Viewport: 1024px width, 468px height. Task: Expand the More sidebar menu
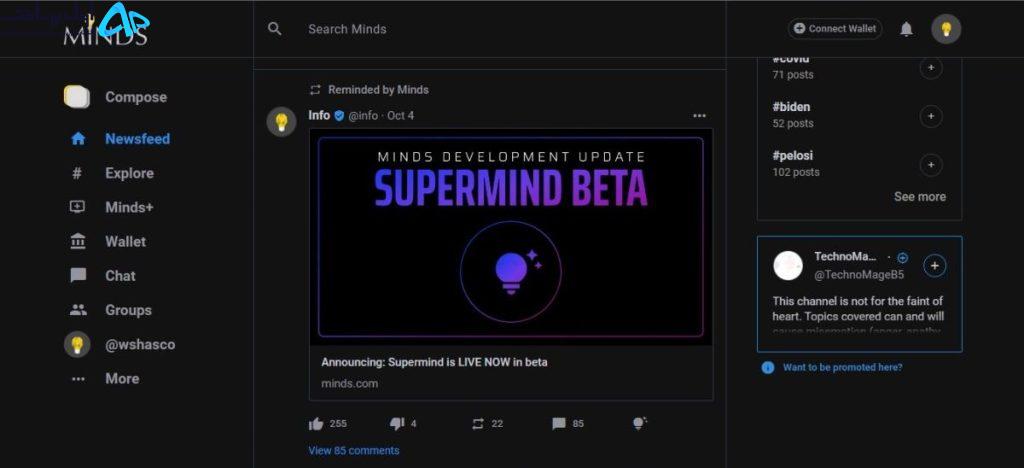[122, 379]
